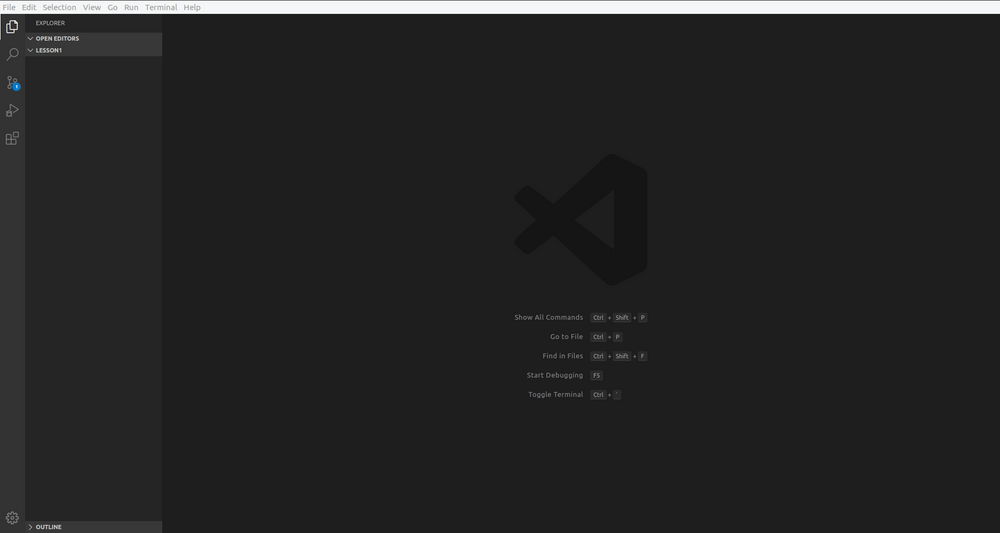Open Run and Debug view icon

click(x=12, y=110)
